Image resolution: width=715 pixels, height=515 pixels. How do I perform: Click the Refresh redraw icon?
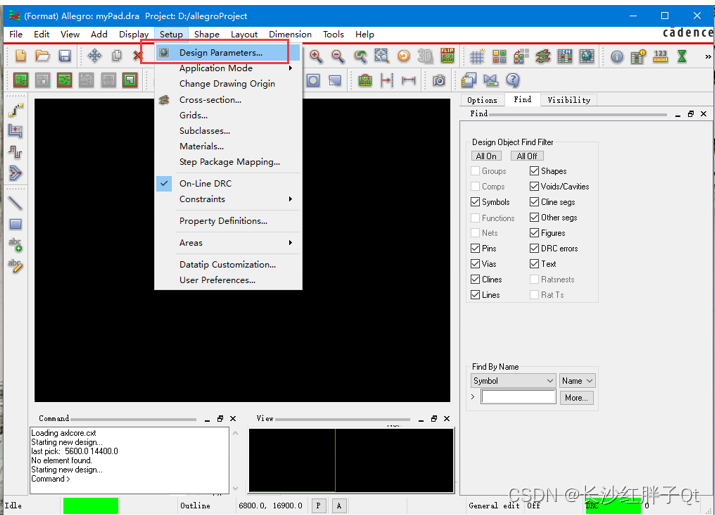pos(404,56)
